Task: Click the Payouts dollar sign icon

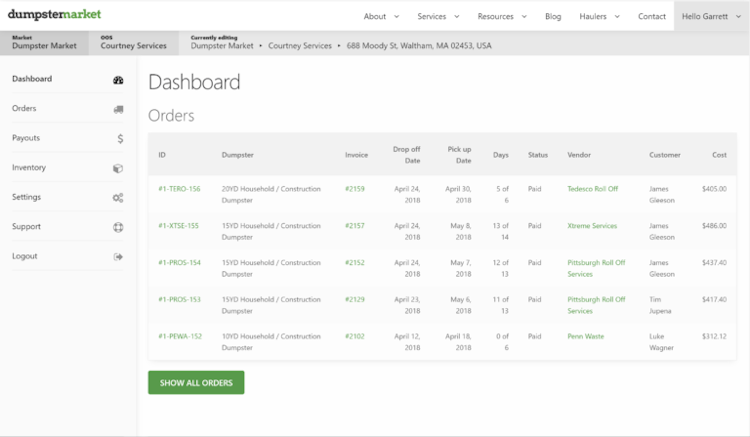Action: click(120, 139)
